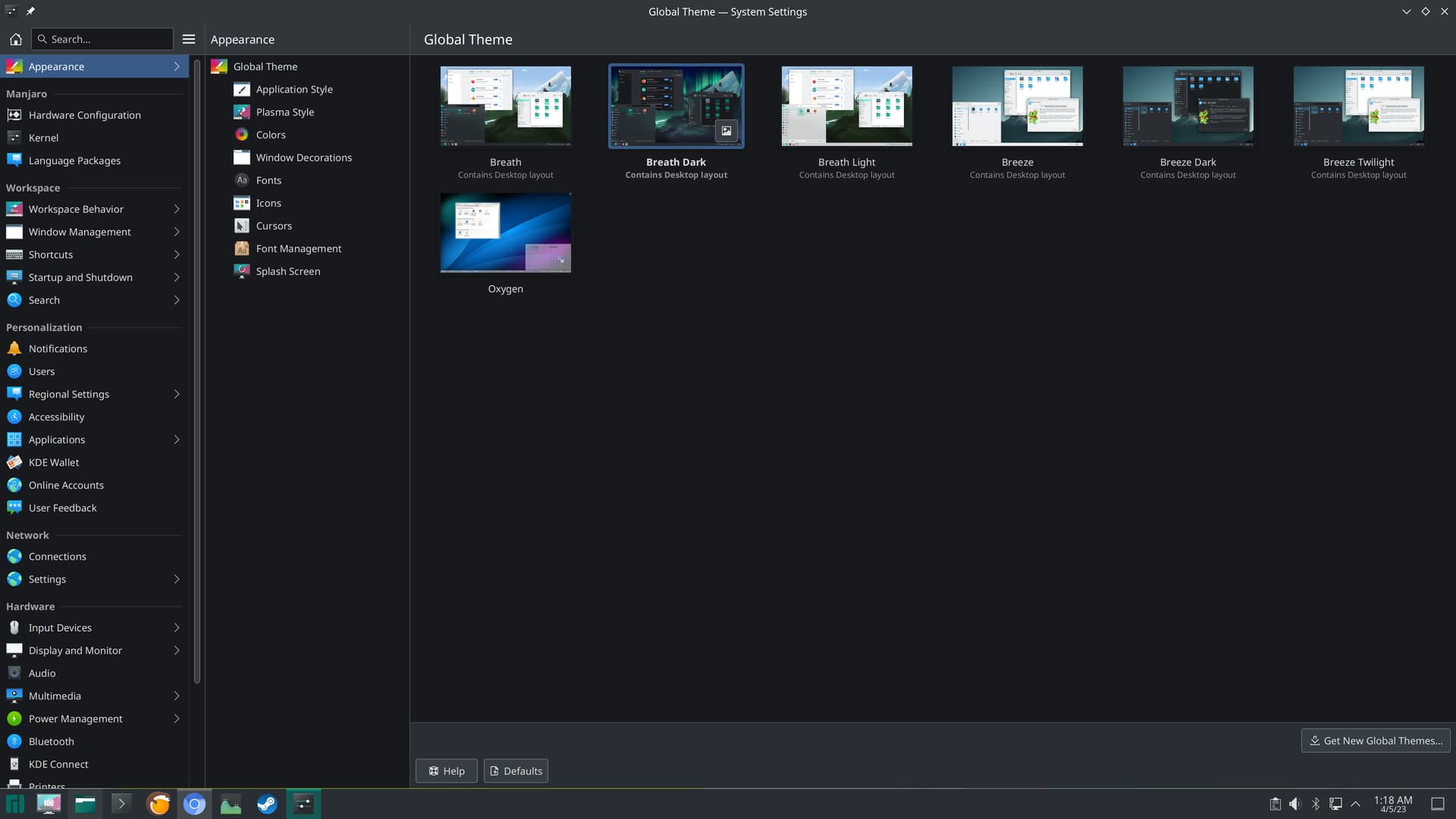Click the pin icon in title bar

(x=30, y=11)
